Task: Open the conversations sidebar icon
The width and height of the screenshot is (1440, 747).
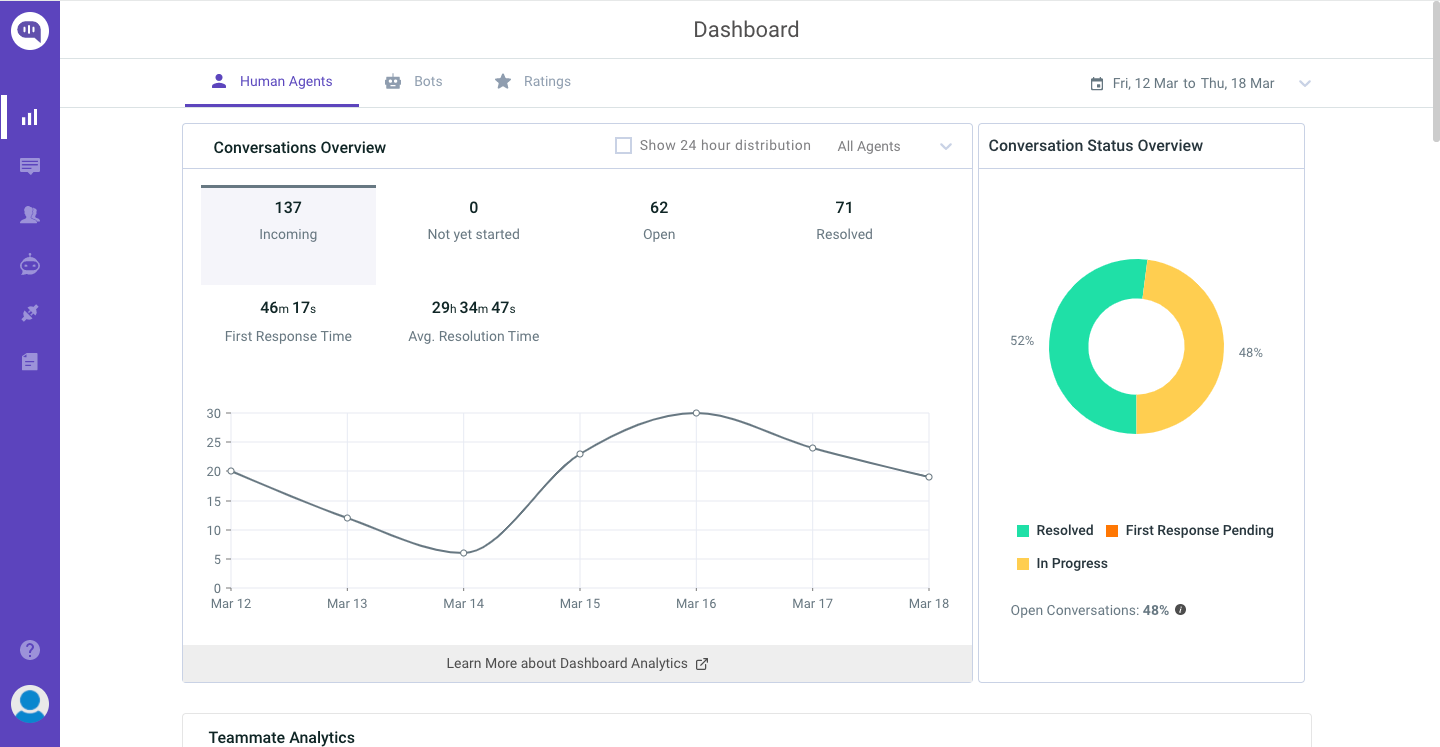Action: pos(30,166)
